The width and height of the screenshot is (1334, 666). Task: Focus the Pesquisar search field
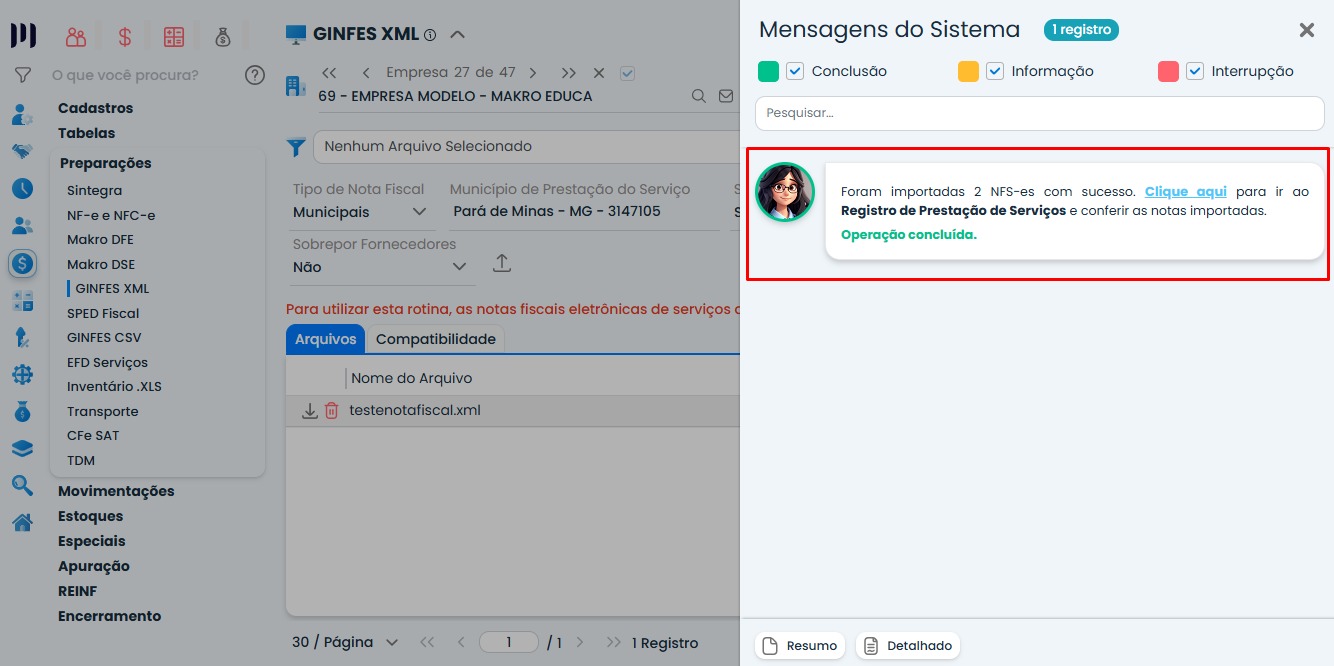point(1040,113)
